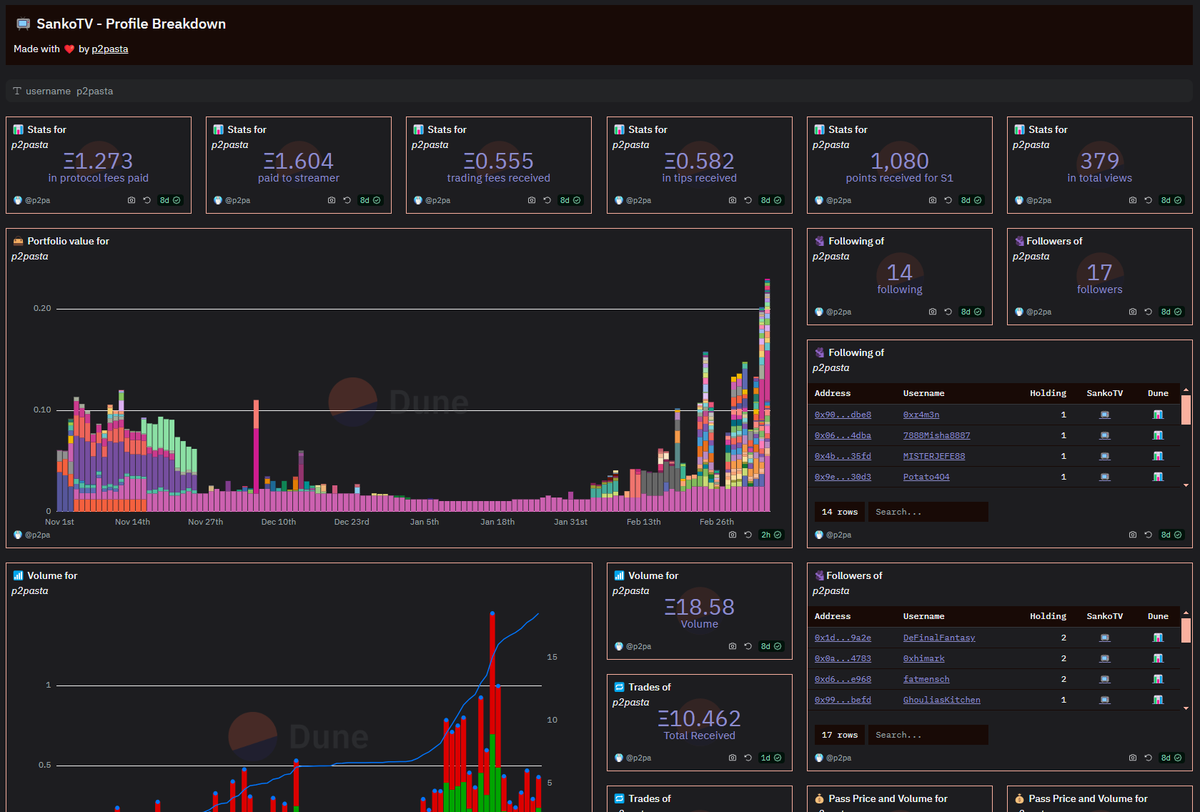Viewport: 1200px width, 812px height.
Task: Sort Followers table by Address column
Action: pos(832,616)
